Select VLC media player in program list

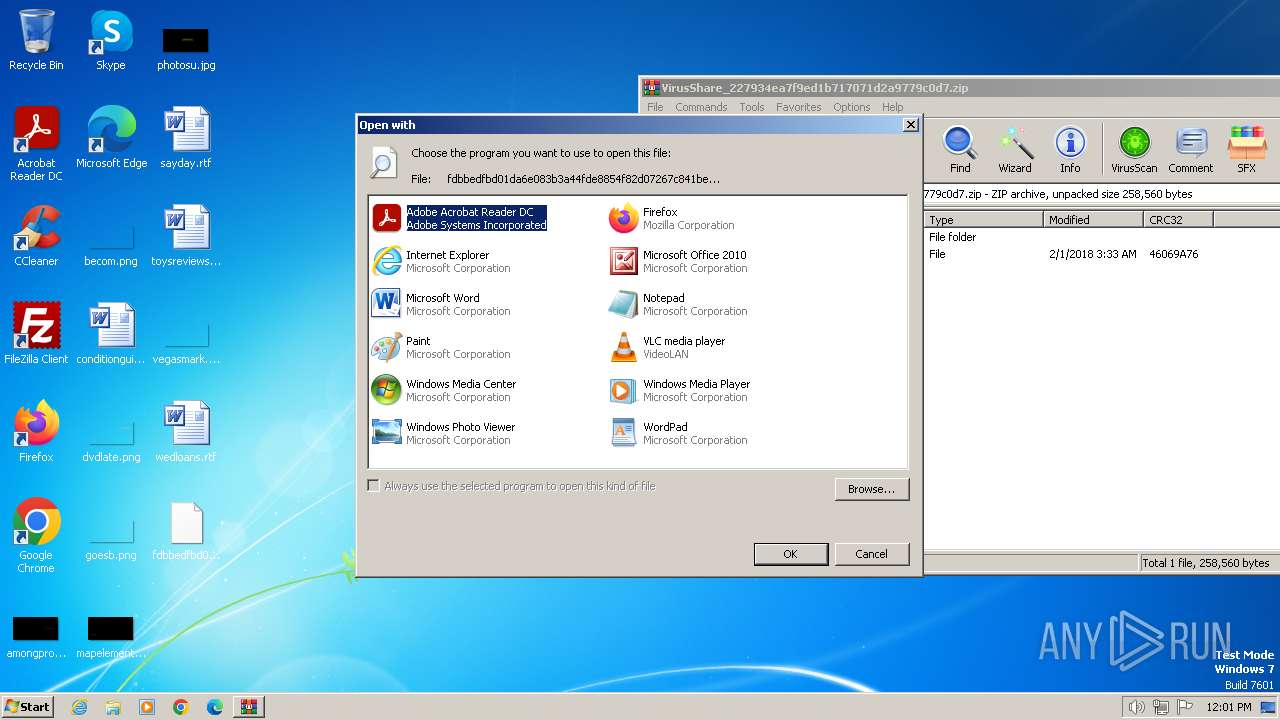tap(667, 347)
